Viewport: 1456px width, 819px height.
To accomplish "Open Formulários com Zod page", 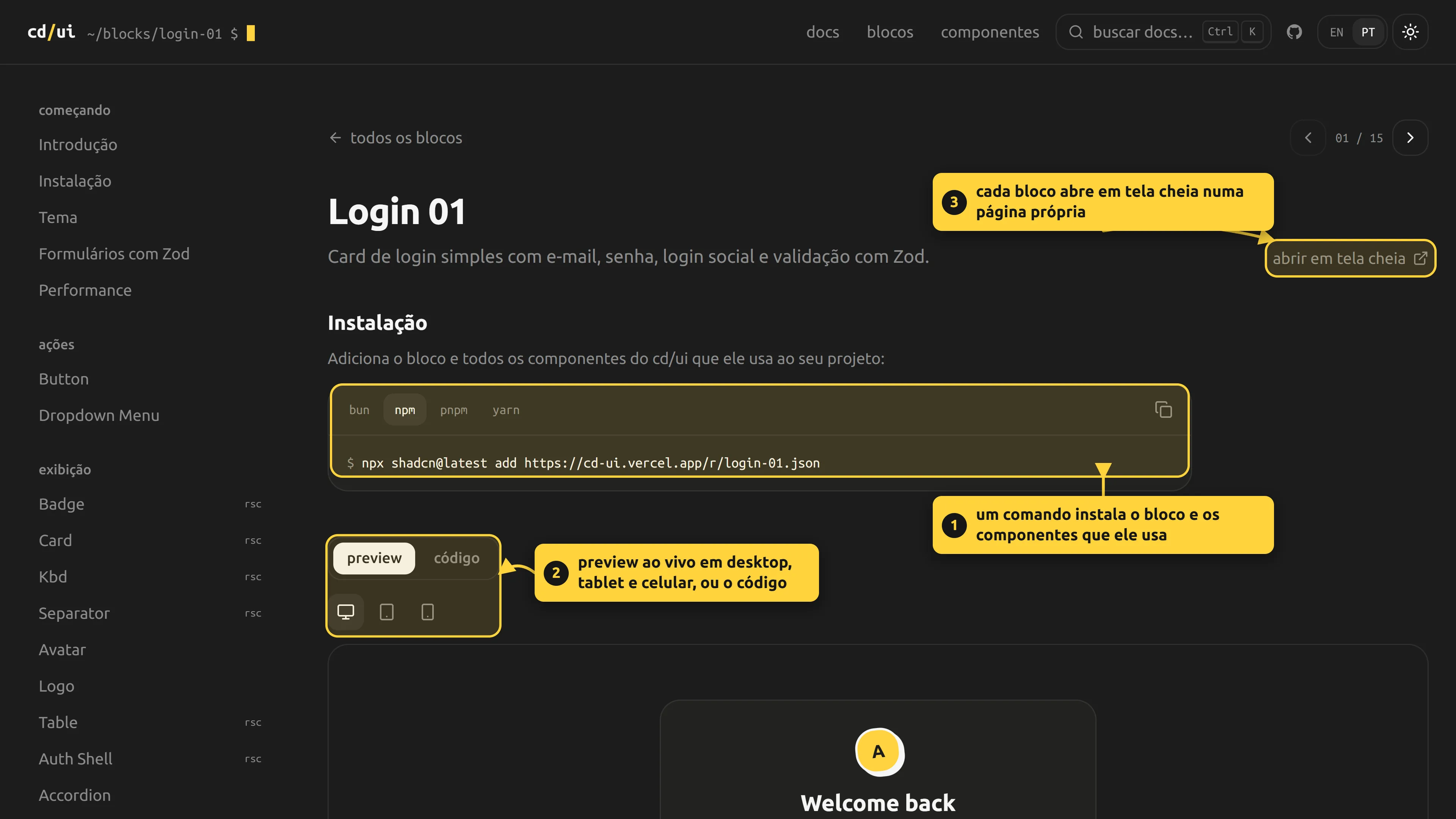I will tap(114, 254).
